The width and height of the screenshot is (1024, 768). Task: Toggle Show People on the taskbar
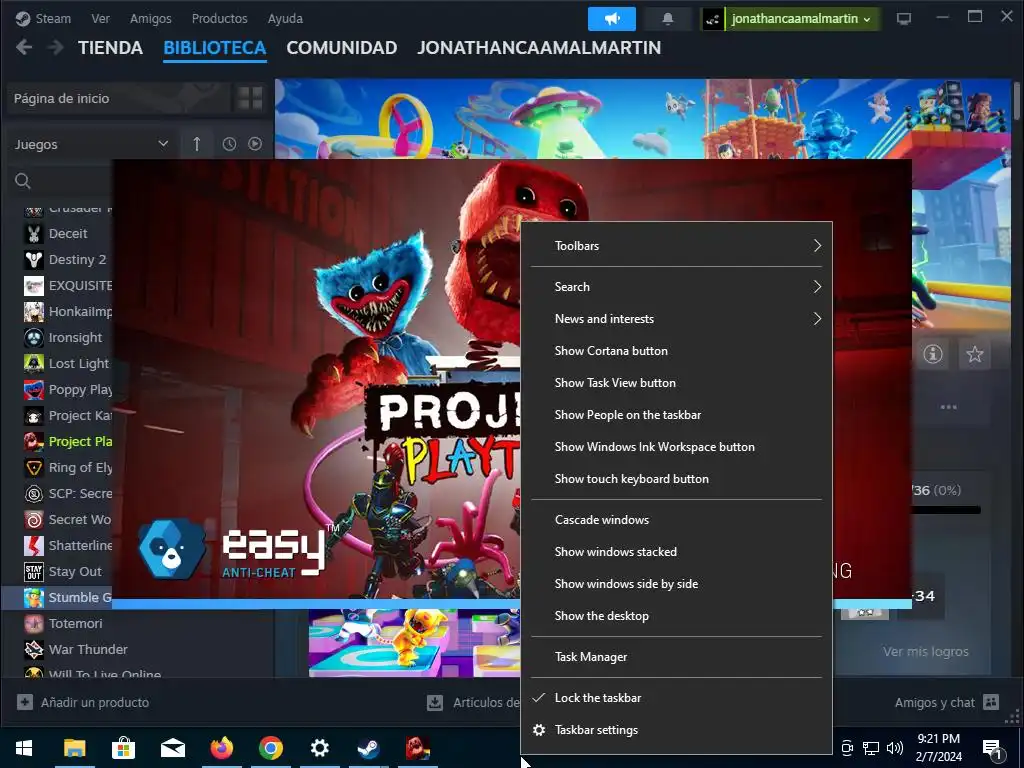click(677, 415)
